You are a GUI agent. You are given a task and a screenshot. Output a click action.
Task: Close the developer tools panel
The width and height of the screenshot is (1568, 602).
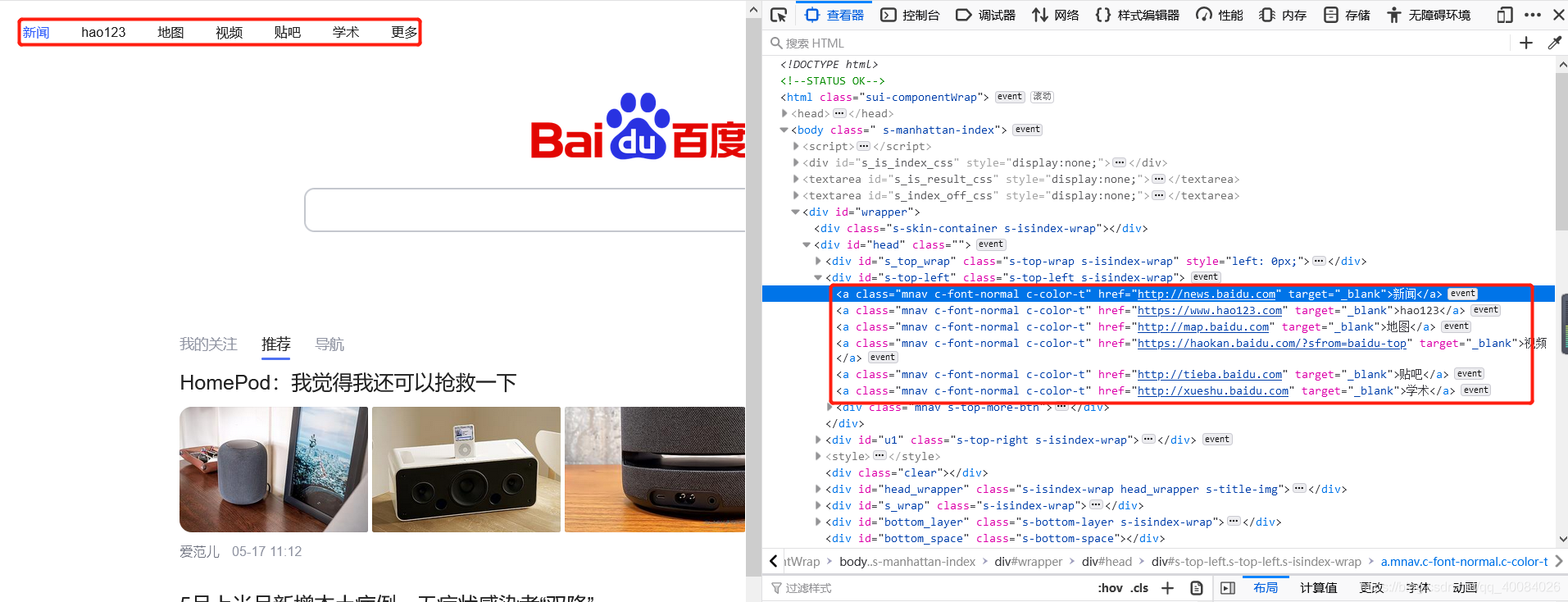pyautogui.click(x=1558, y=15)
